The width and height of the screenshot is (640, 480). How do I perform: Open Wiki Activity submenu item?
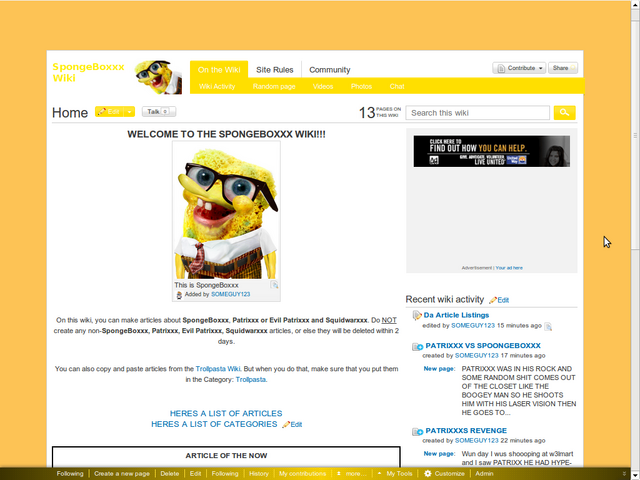[217, 87]
